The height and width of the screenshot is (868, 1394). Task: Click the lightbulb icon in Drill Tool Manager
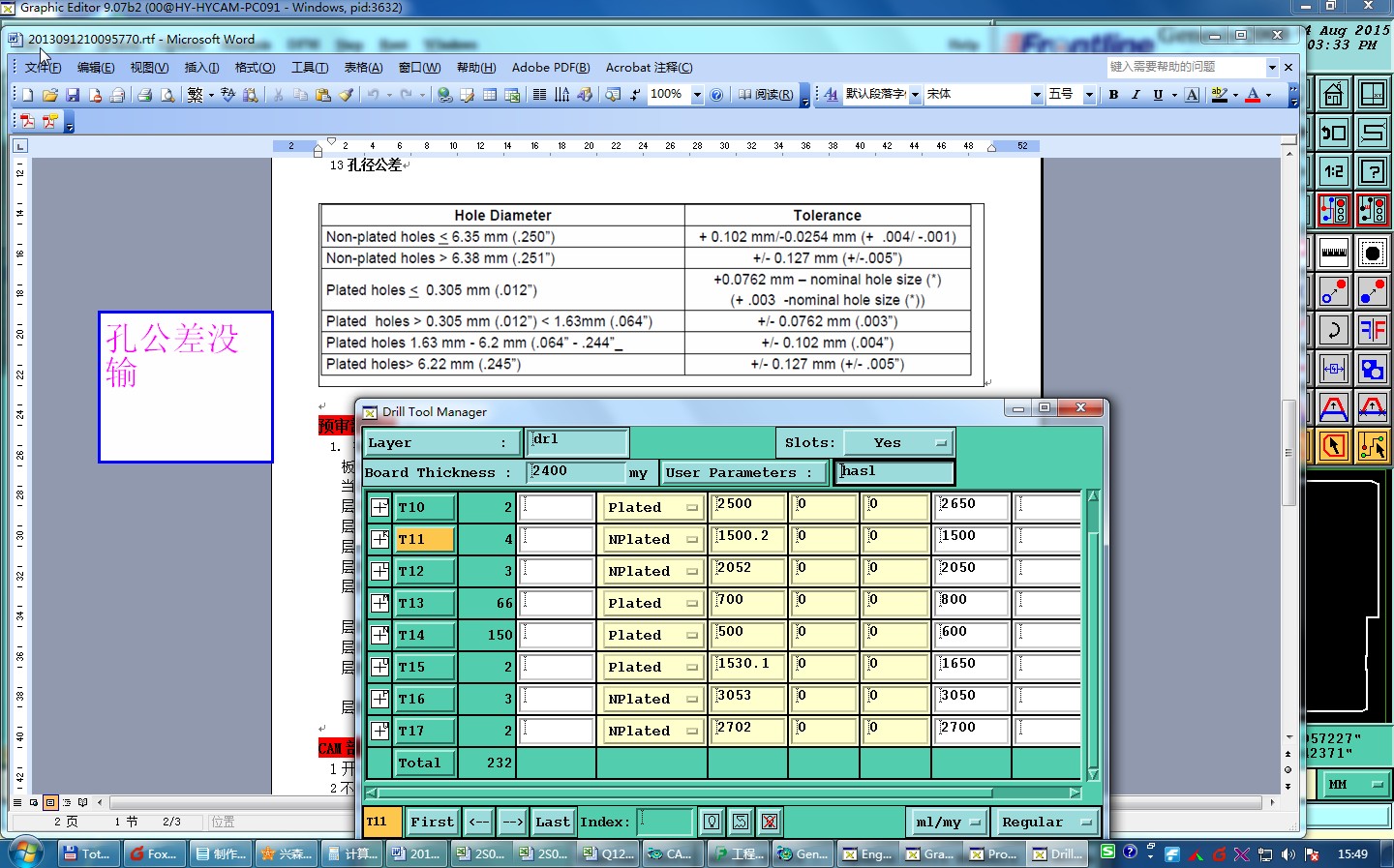[x=712, y=822]
